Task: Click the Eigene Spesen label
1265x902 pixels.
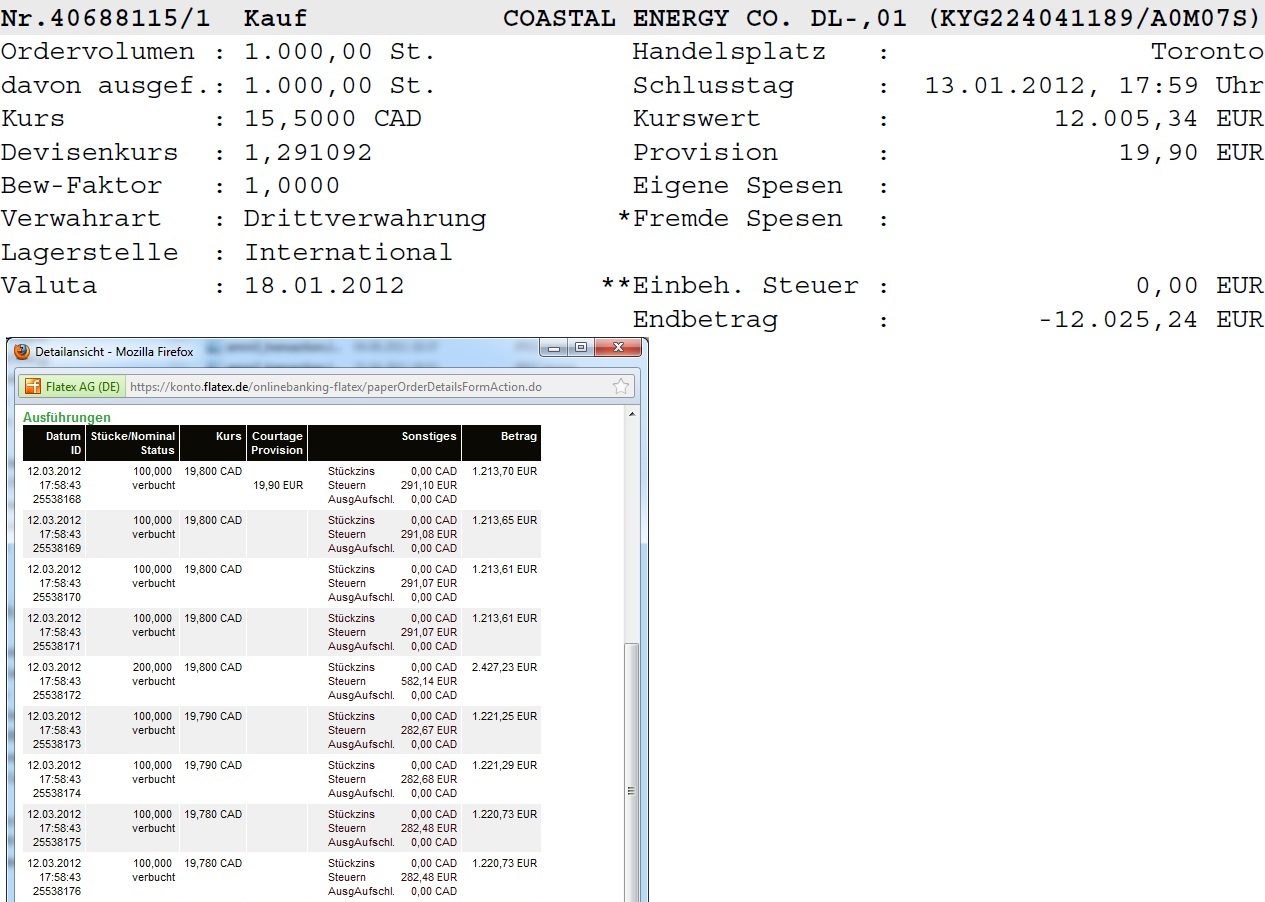Action: click(x=738, y=185)
